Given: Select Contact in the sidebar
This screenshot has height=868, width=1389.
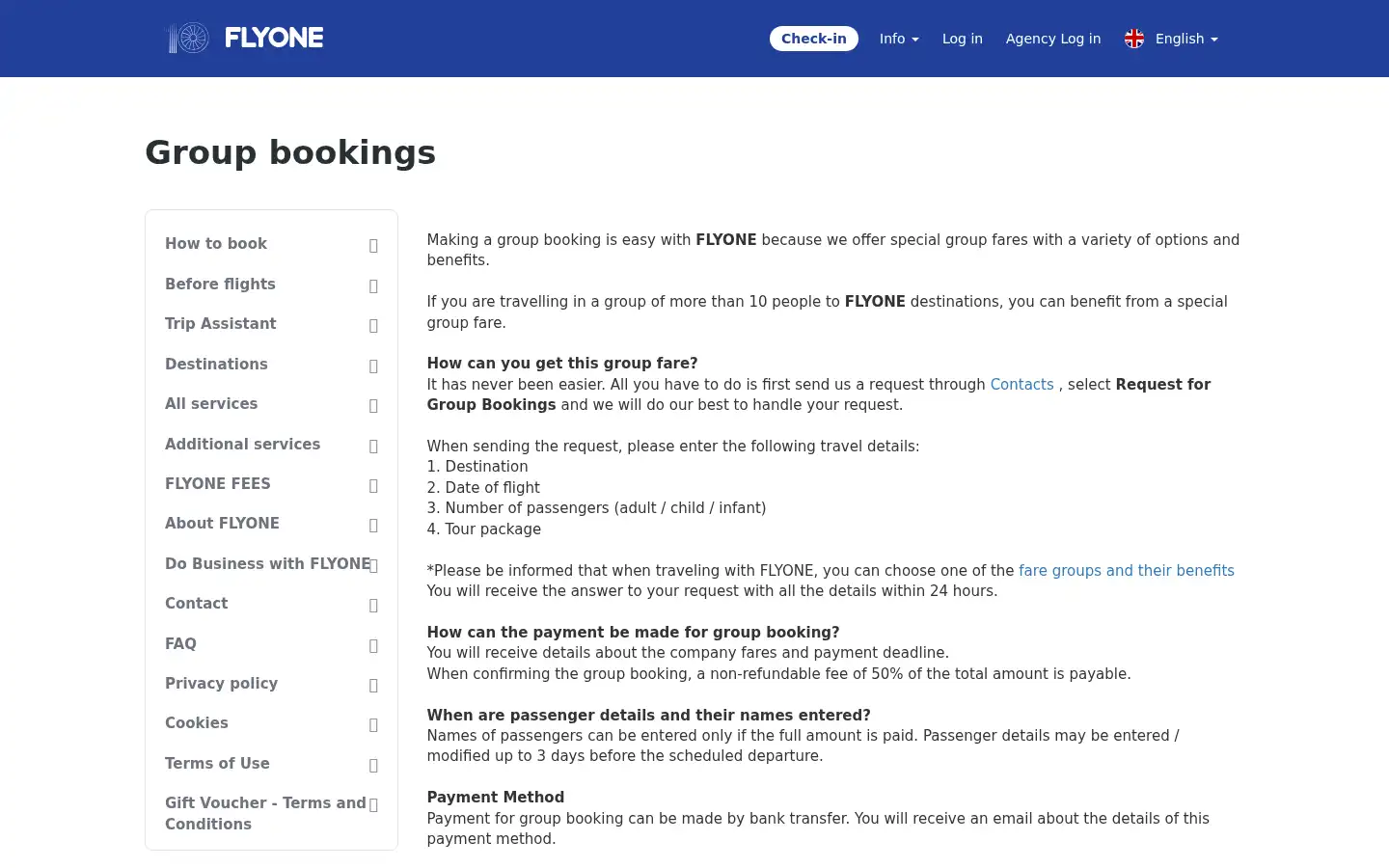Looking at the screenshot, I should coord(271,604).
